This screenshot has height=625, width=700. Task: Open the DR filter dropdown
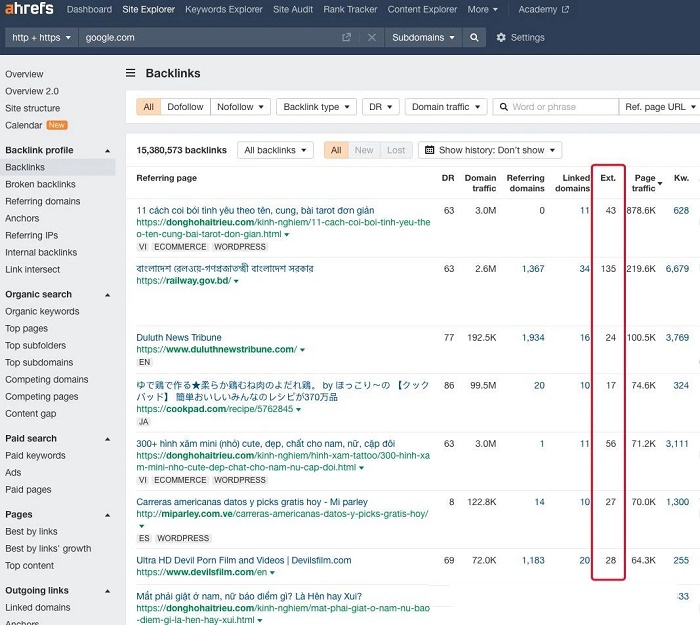(x=380, y=107)
